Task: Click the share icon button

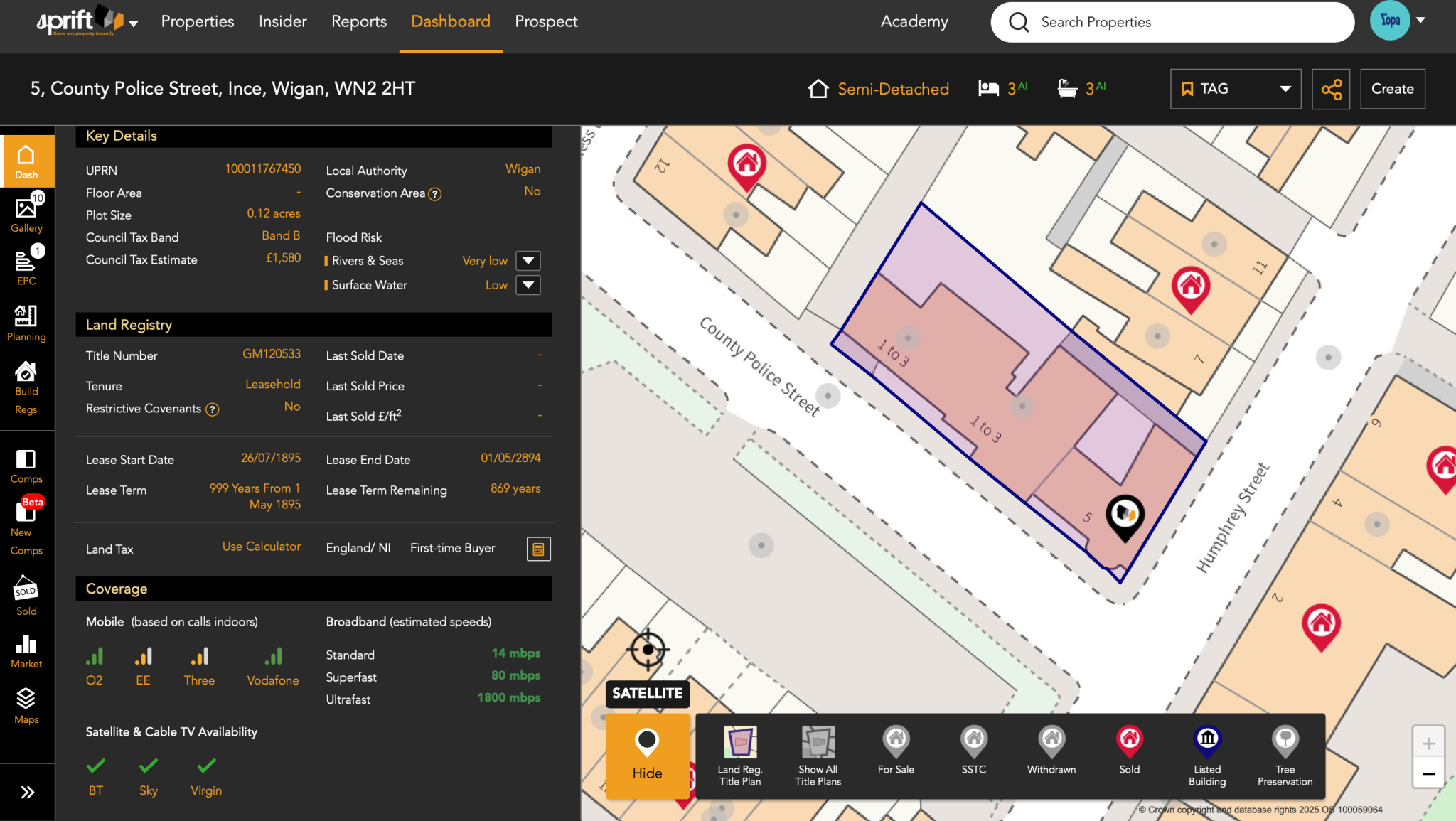Action: pyautogui.click(x=1331, y=89)
